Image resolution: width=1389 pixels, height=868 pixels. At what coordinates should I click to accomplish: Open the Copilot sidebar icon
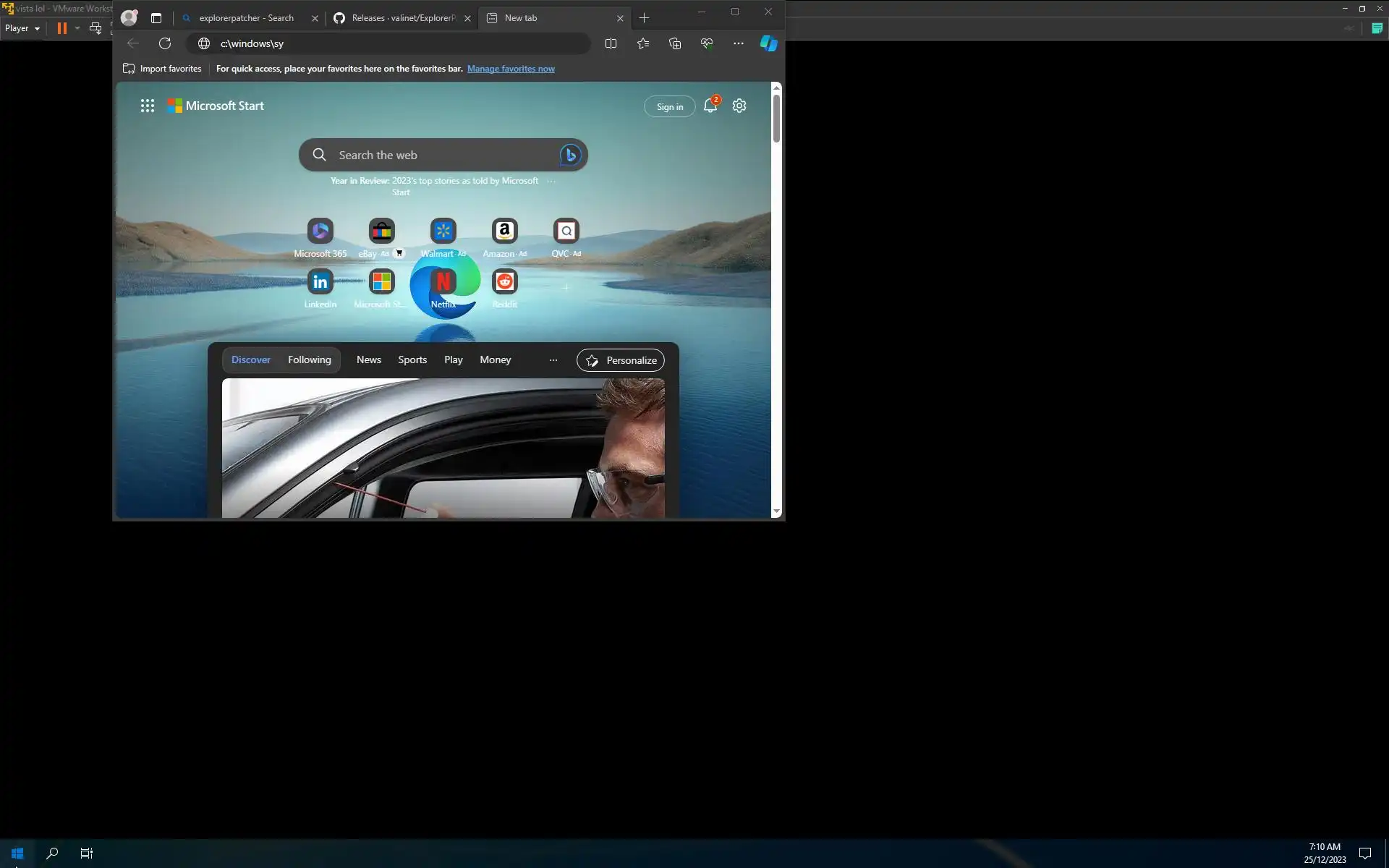[768, 43]
